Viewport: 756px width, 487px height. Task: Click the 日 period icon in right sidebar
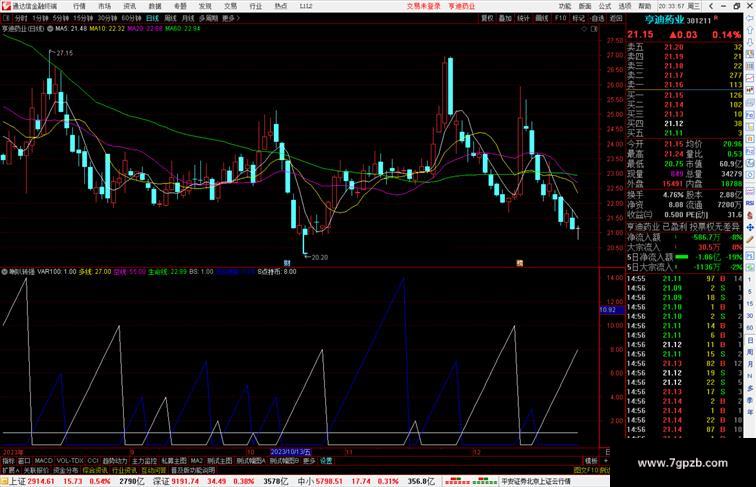[750, 340]
